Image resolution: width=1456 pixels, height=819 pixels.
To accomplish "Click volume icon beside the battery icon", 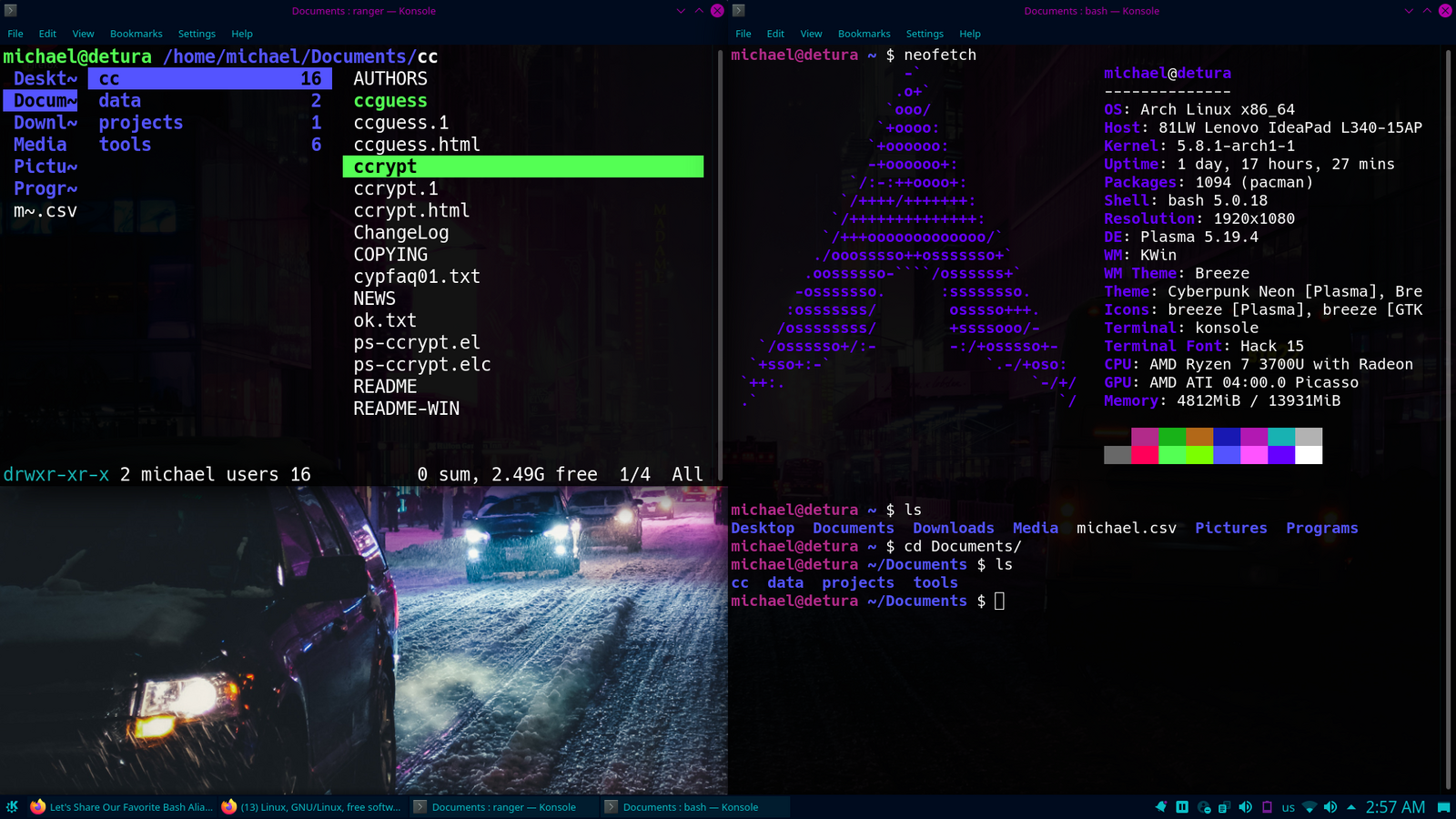I will tap(1245, 806).
